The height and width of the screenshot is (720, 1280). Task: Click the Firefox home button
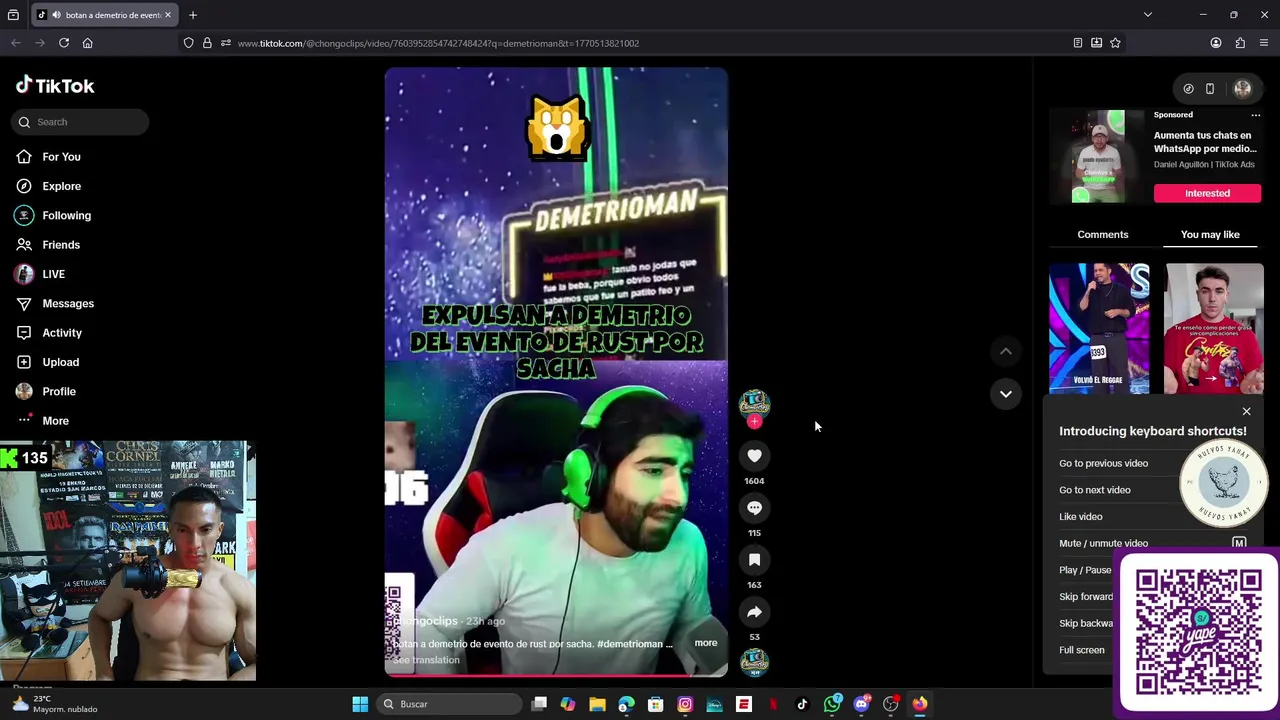(x=88, y=43)
